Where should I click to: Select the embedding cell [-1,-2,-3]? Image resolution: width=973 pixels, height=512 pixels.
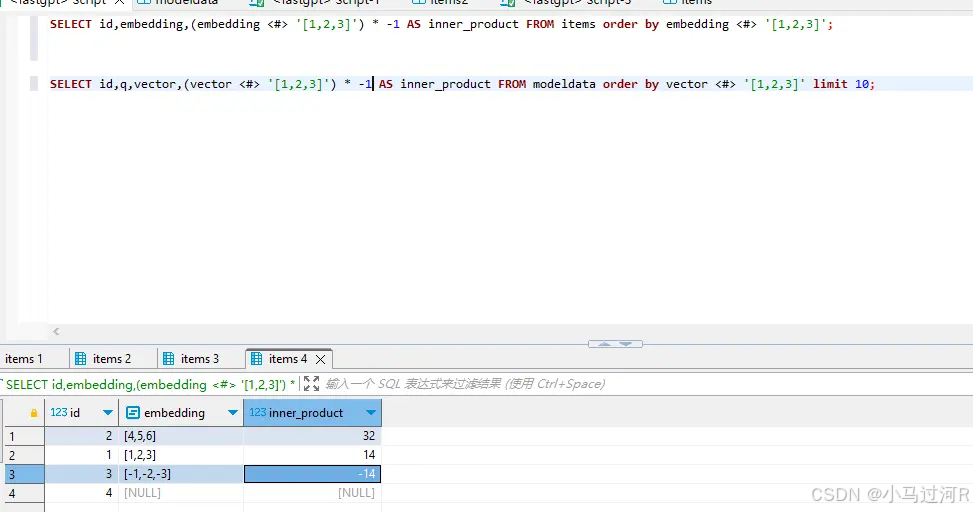click(x=181, y=474)
